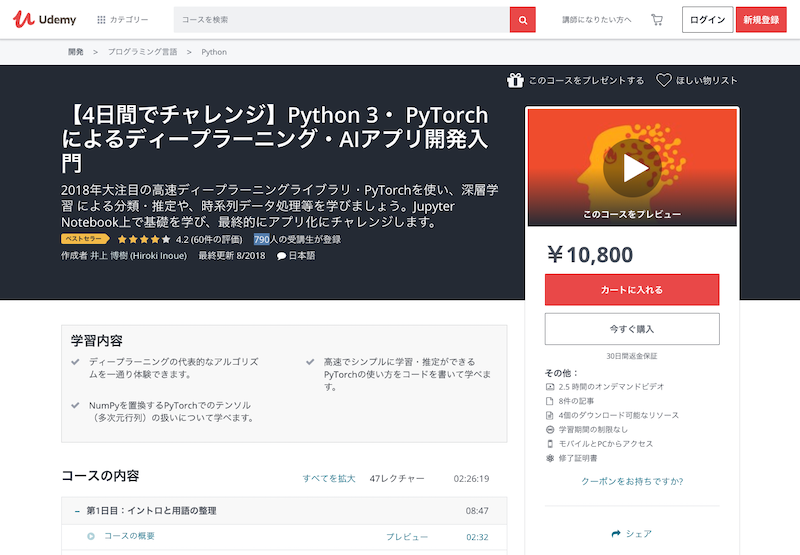Click 最終更新 8/2018 text
The height and width of the screenshot is (555, 800).
pos(232,256)
